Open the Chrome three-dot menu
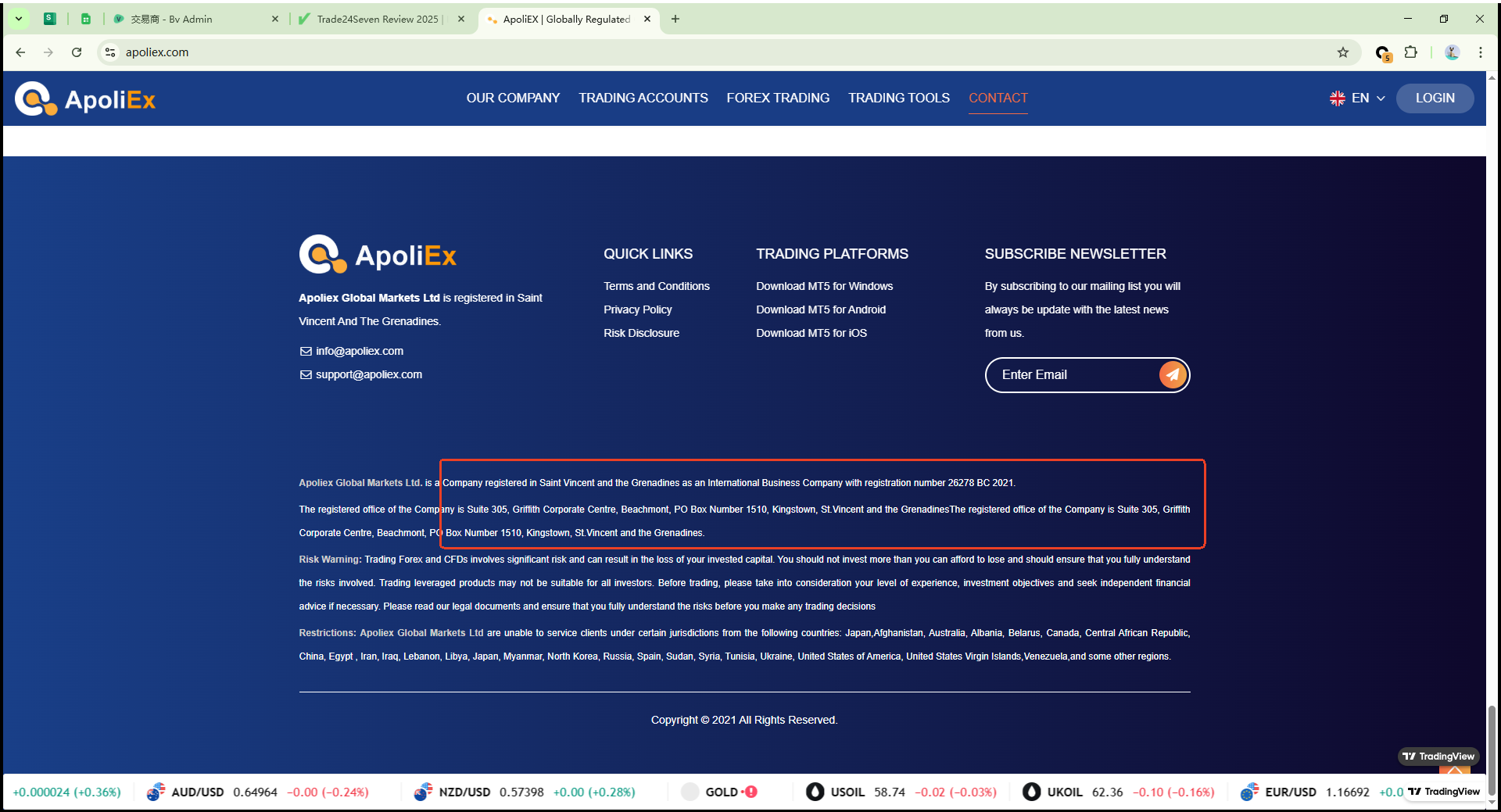The height and width of the screenshot is (812, 1501). [1481, 52]
